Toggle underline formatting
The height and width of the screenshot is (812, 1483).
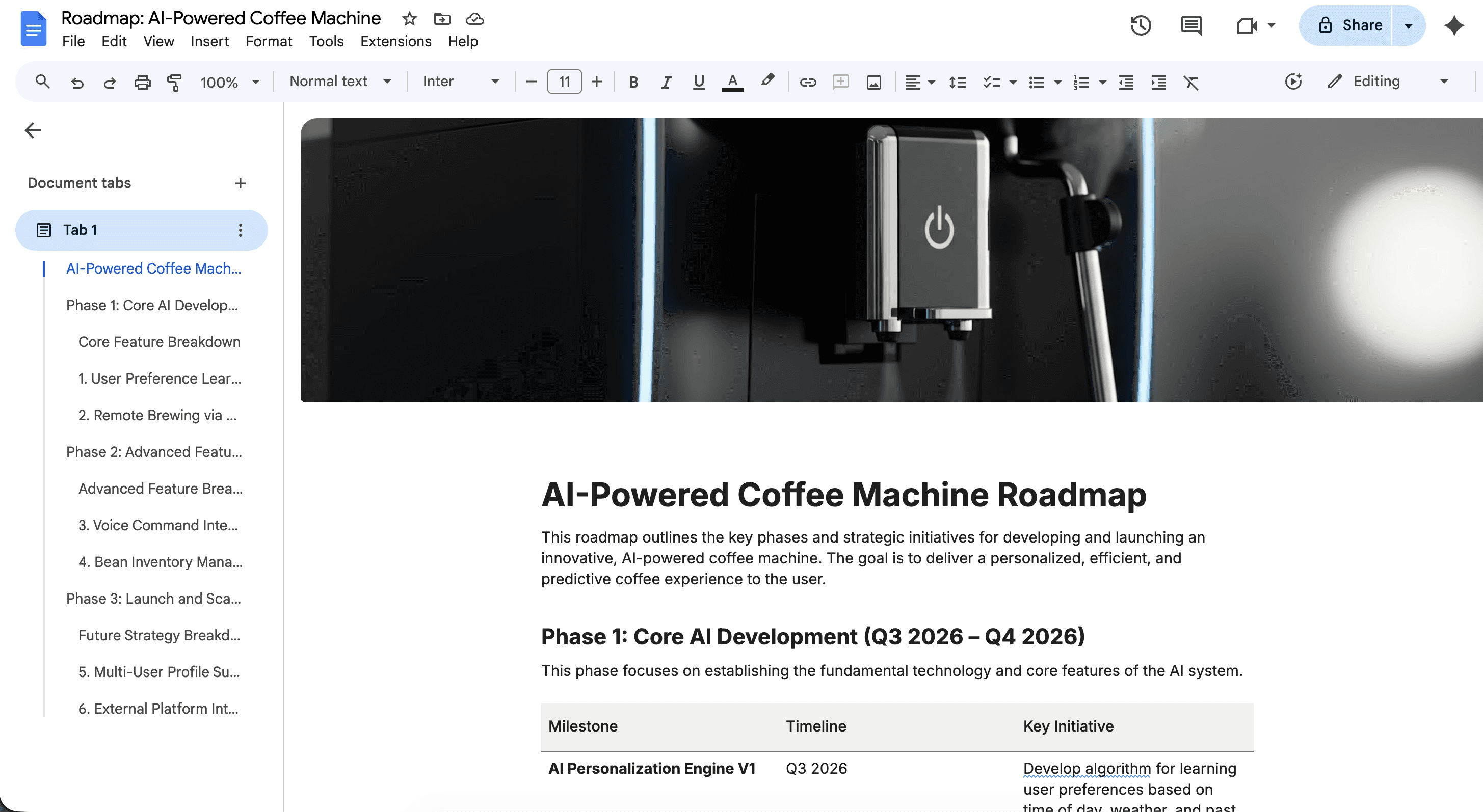(x=698, y=83)
